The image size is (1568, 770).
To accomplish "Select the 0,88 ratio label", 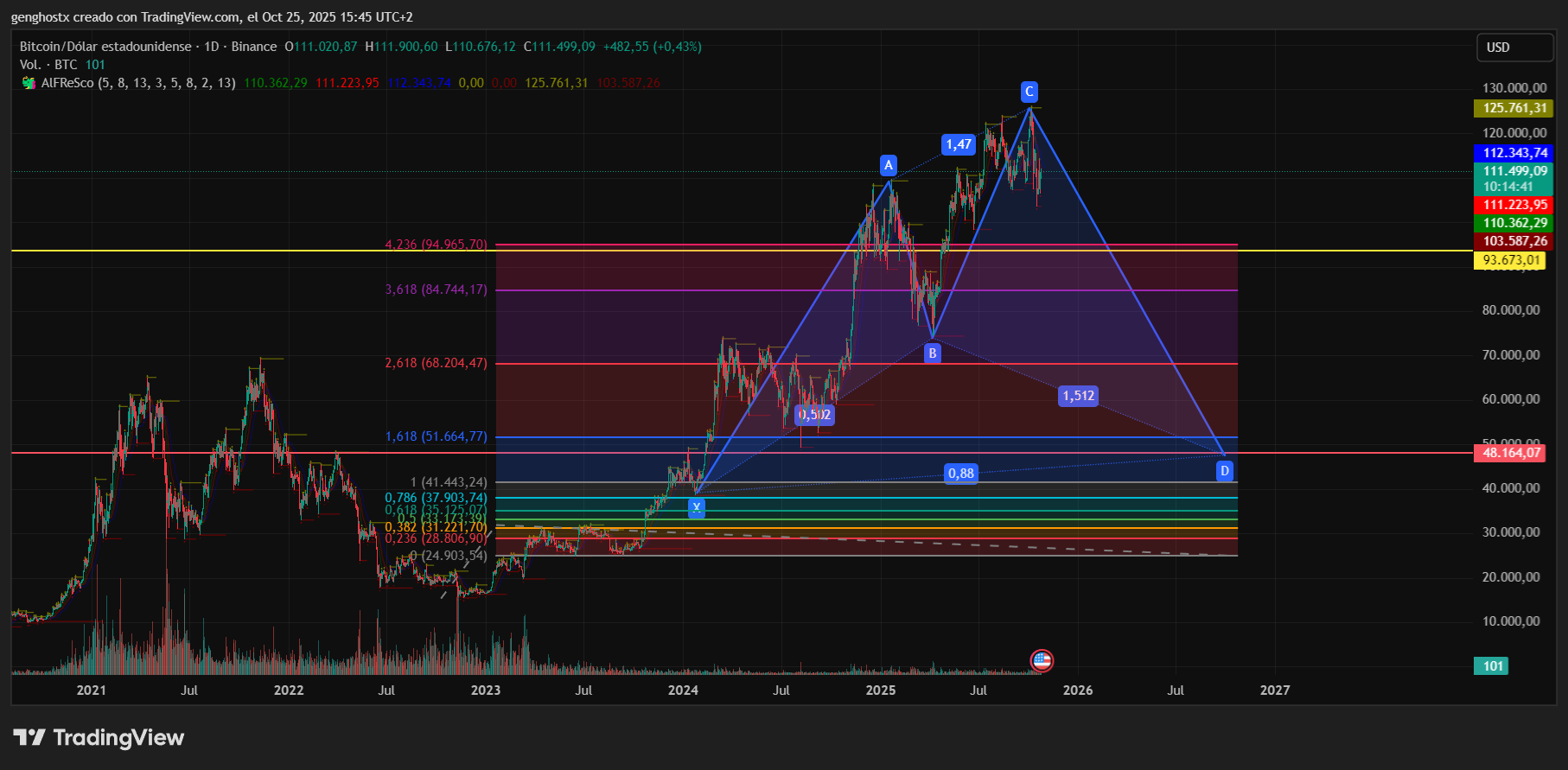I will click(x=960, y=473).
